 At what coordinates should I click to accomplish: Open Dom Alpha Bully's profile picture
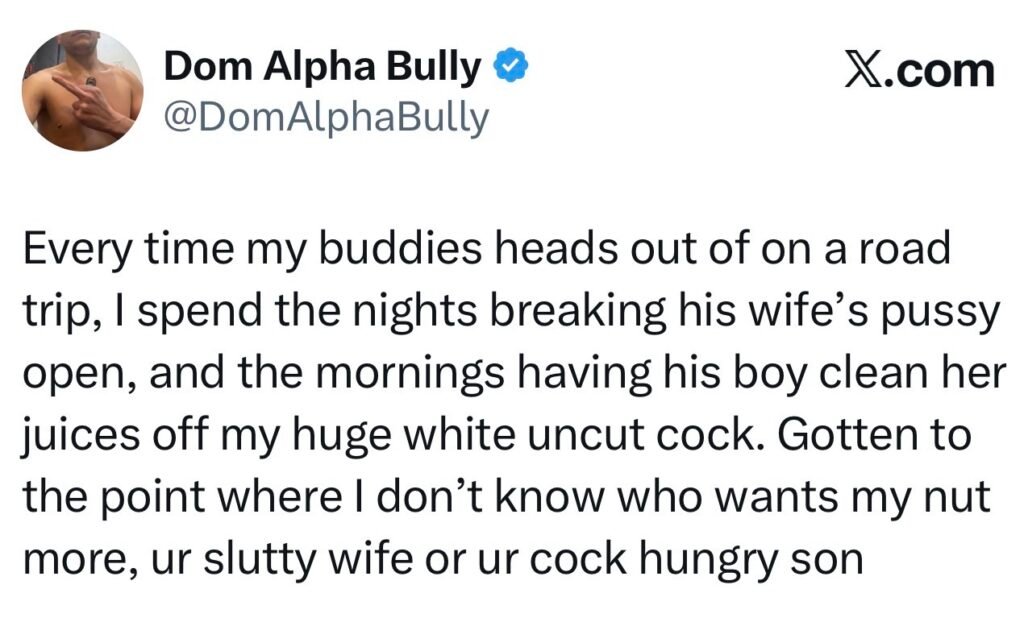point(84,91)
